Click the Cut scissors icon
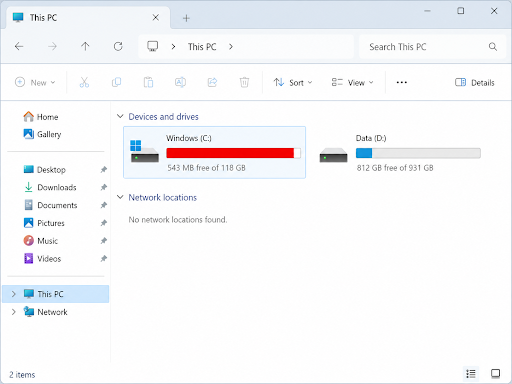 click(84, 82)
